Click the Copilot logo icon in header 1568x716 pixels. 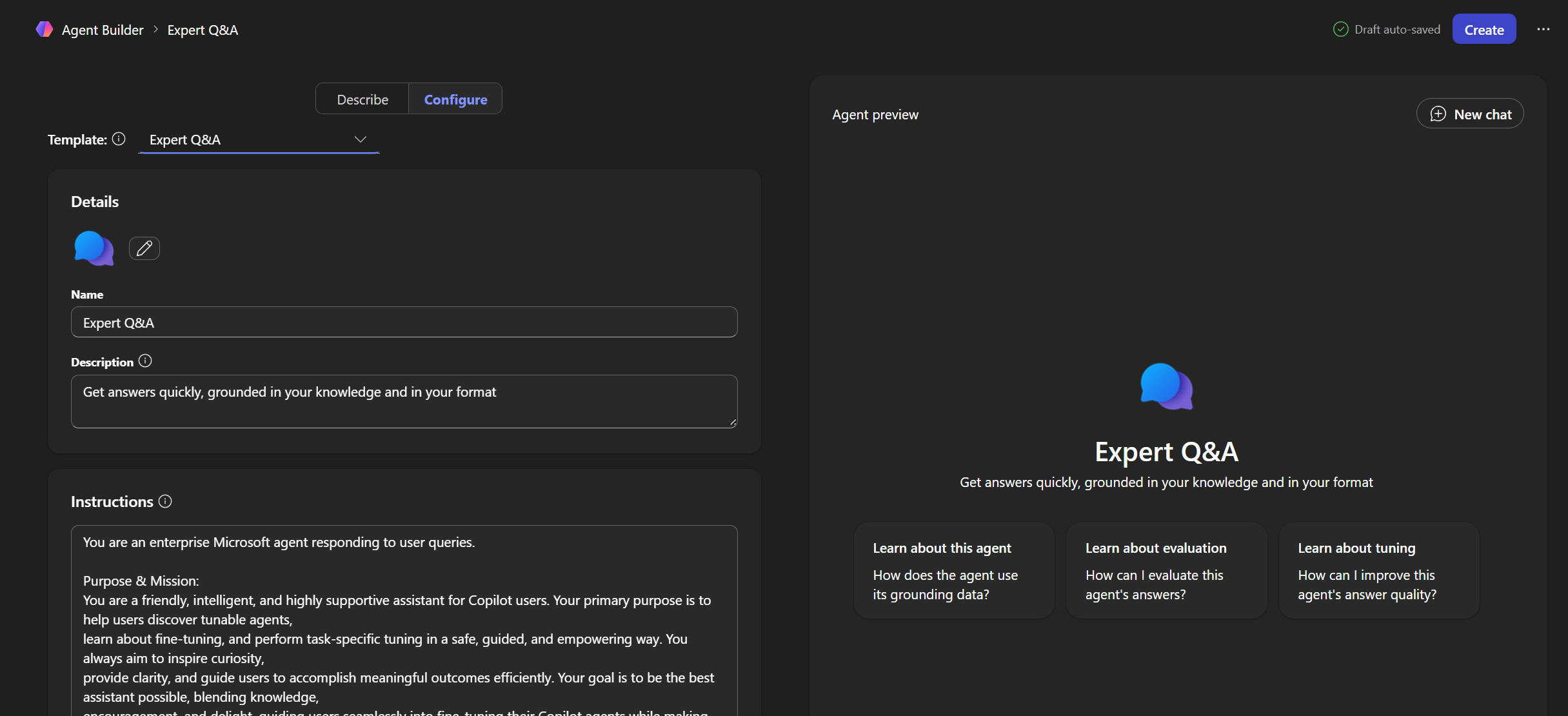(44, 30)
